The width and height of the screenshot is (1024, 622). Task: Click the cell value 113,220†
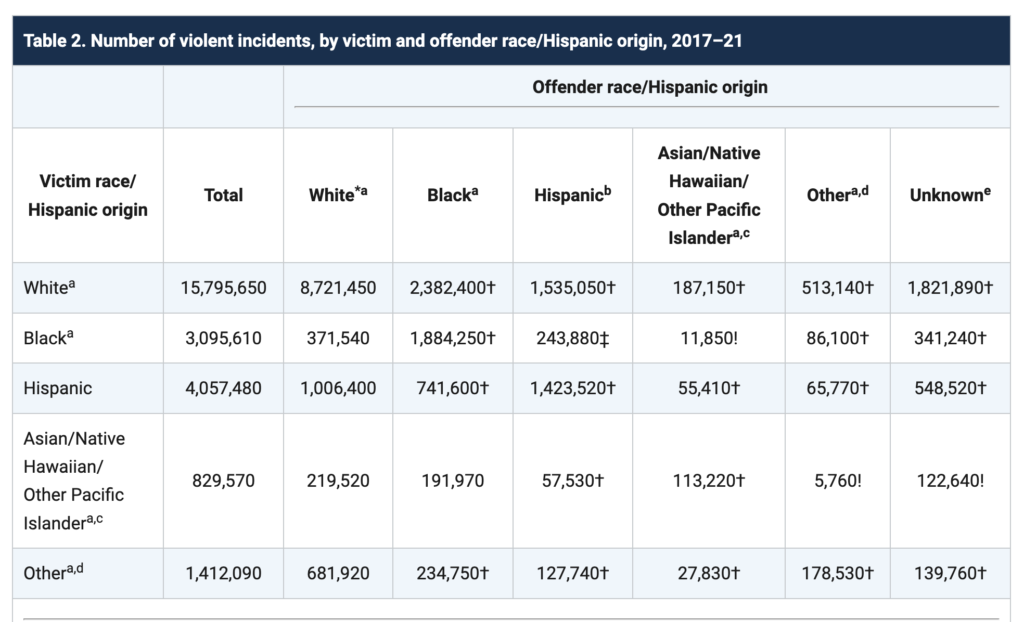pyautogui.click(x=709, y=482)
